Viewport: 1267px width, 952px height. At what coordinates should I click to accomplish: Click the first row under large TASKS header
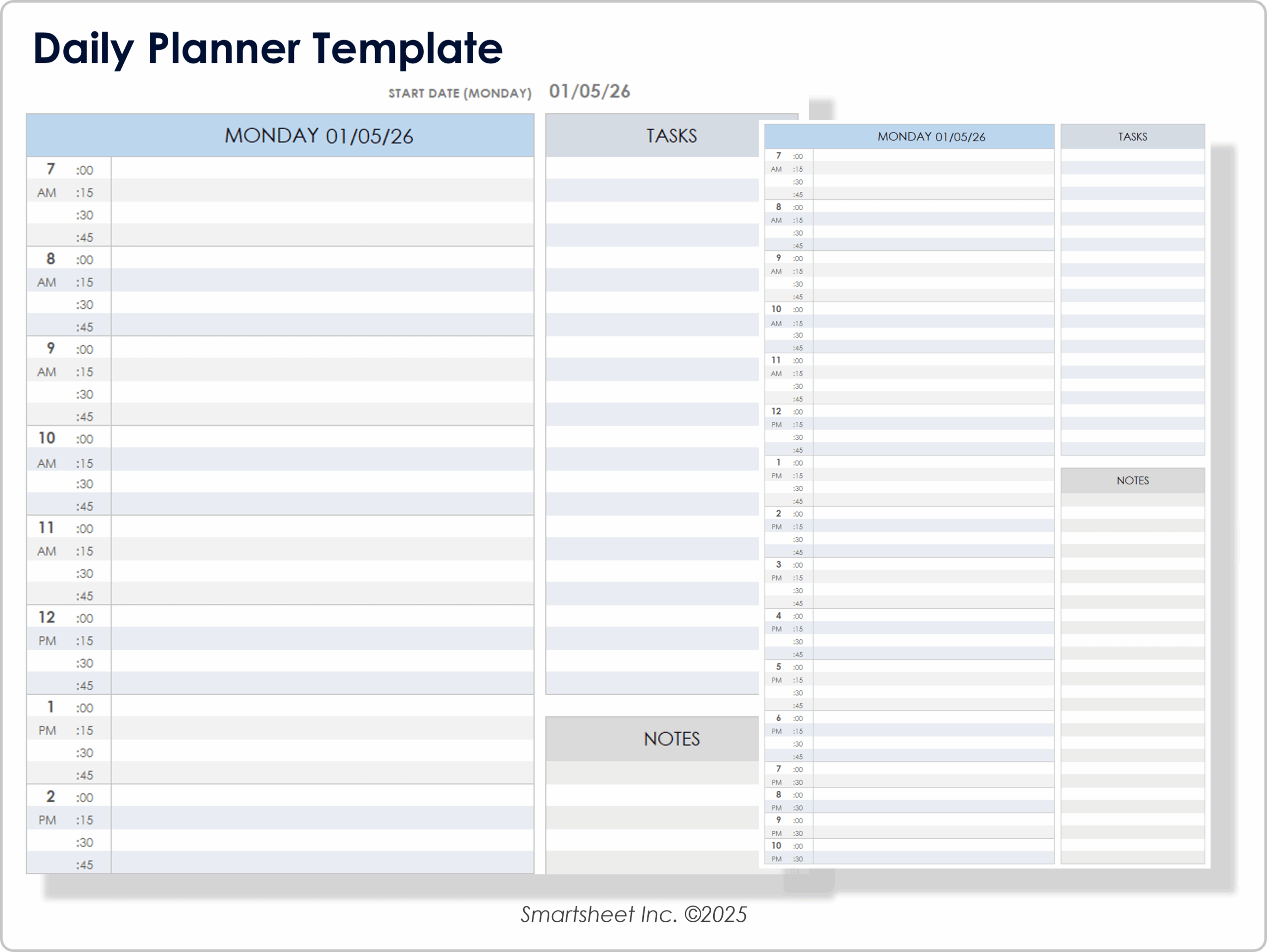[652, 168]
